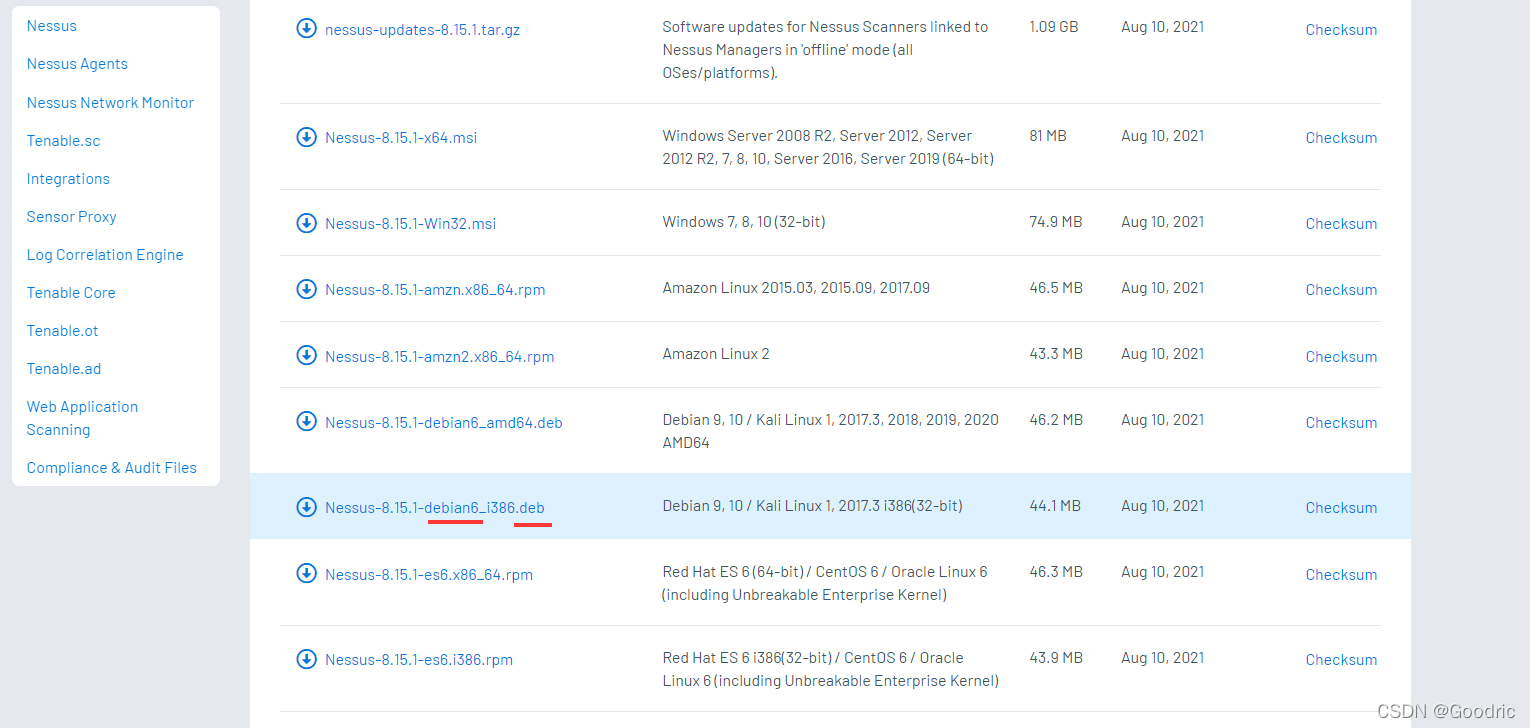
Task: View Checksum for amzn.x86_64.rpm row
Action: (x=1341, y=290)
